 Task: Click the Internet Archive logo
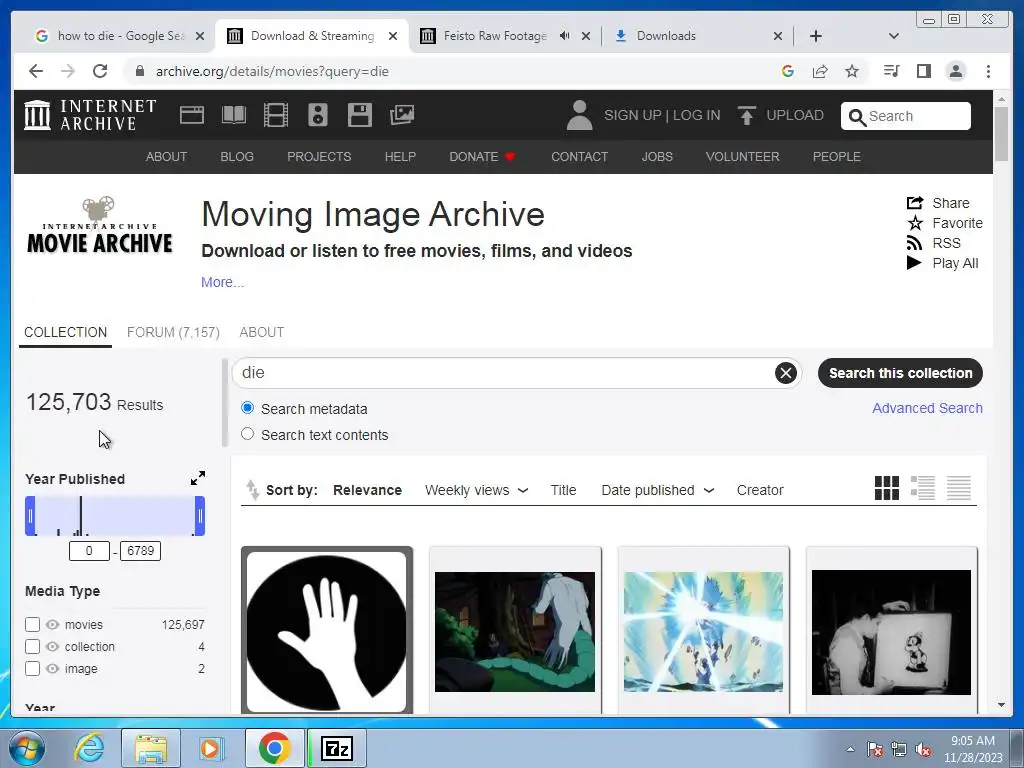coord(90,115)
